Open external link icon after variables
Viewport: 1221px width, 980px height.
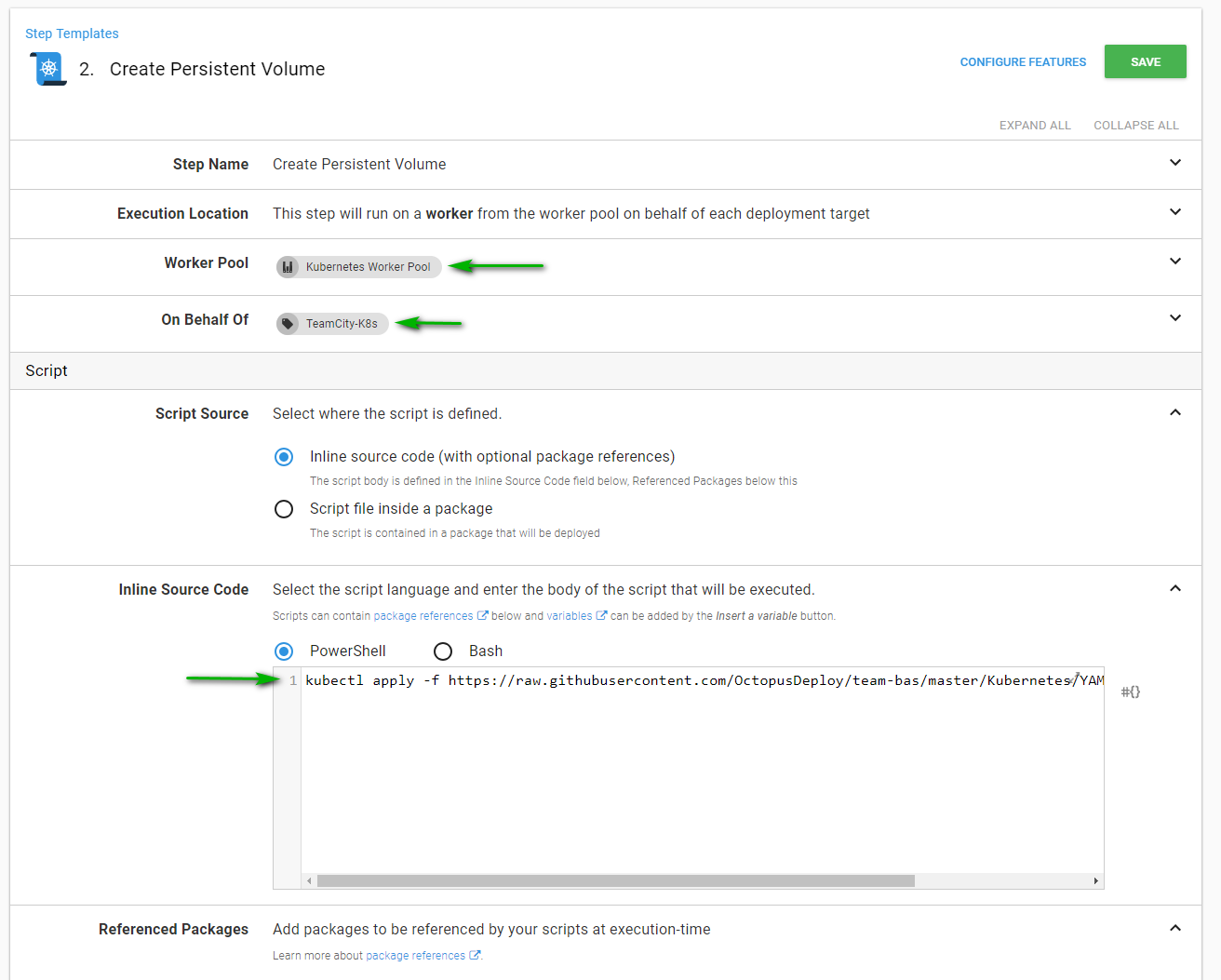pos(601,615)
